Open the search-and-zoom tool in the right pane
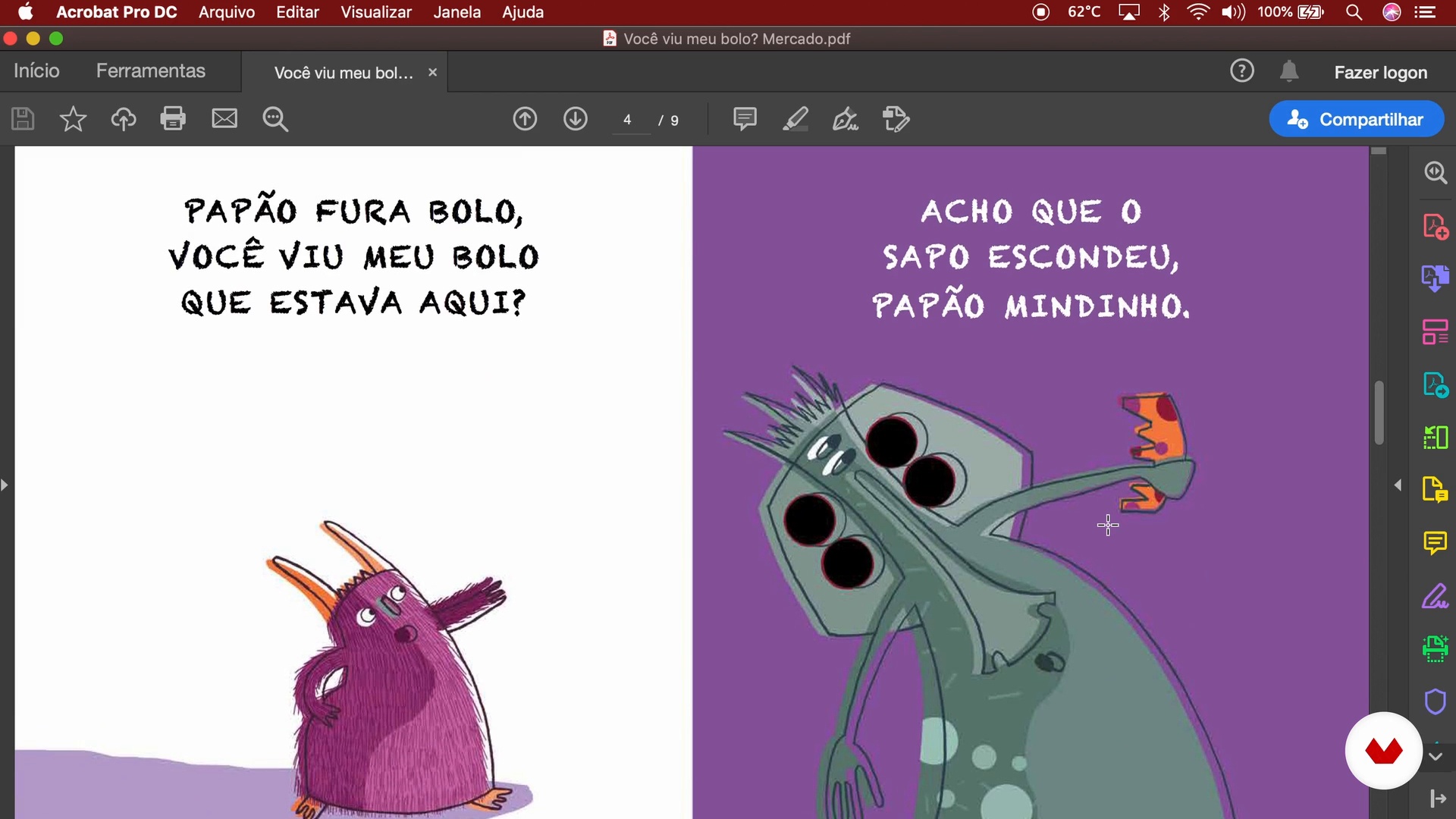1456x819 pixels. 1436,173
